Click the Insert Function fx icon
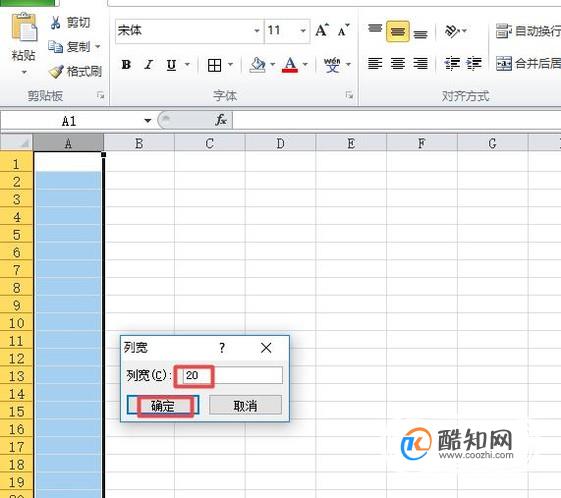 (x=221, y=120)
